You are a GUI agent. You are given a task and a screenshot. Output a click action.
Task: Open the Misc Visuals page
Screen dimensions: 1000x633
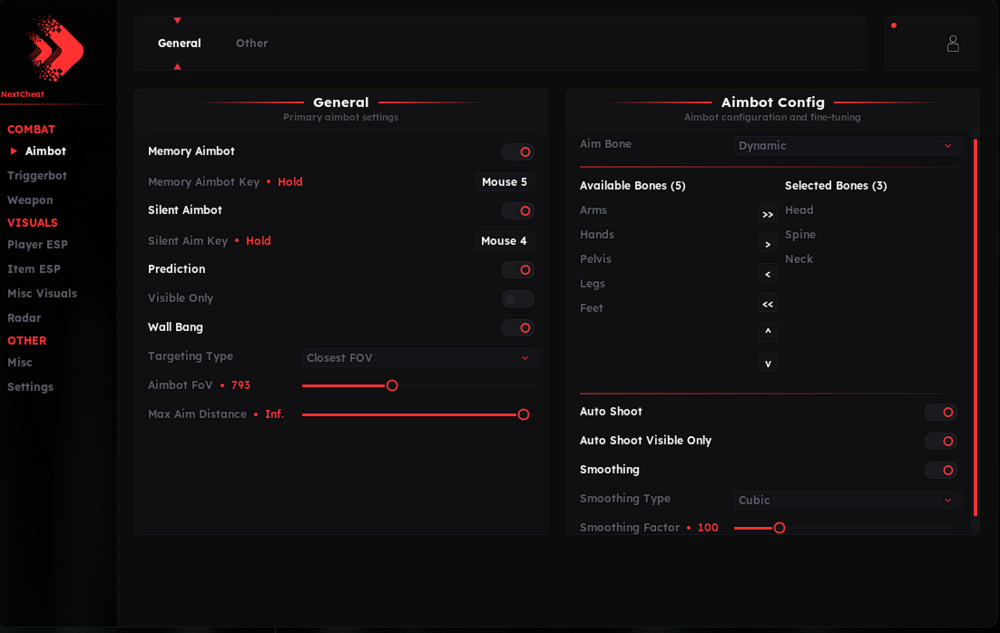tap(42, 293)
